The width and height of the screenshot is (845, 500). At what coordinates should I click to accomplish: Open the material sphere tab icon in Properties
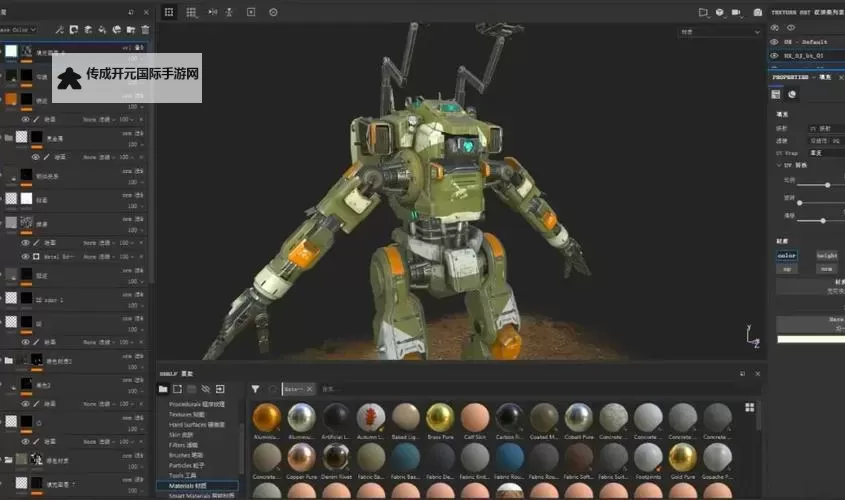(792, 94)
